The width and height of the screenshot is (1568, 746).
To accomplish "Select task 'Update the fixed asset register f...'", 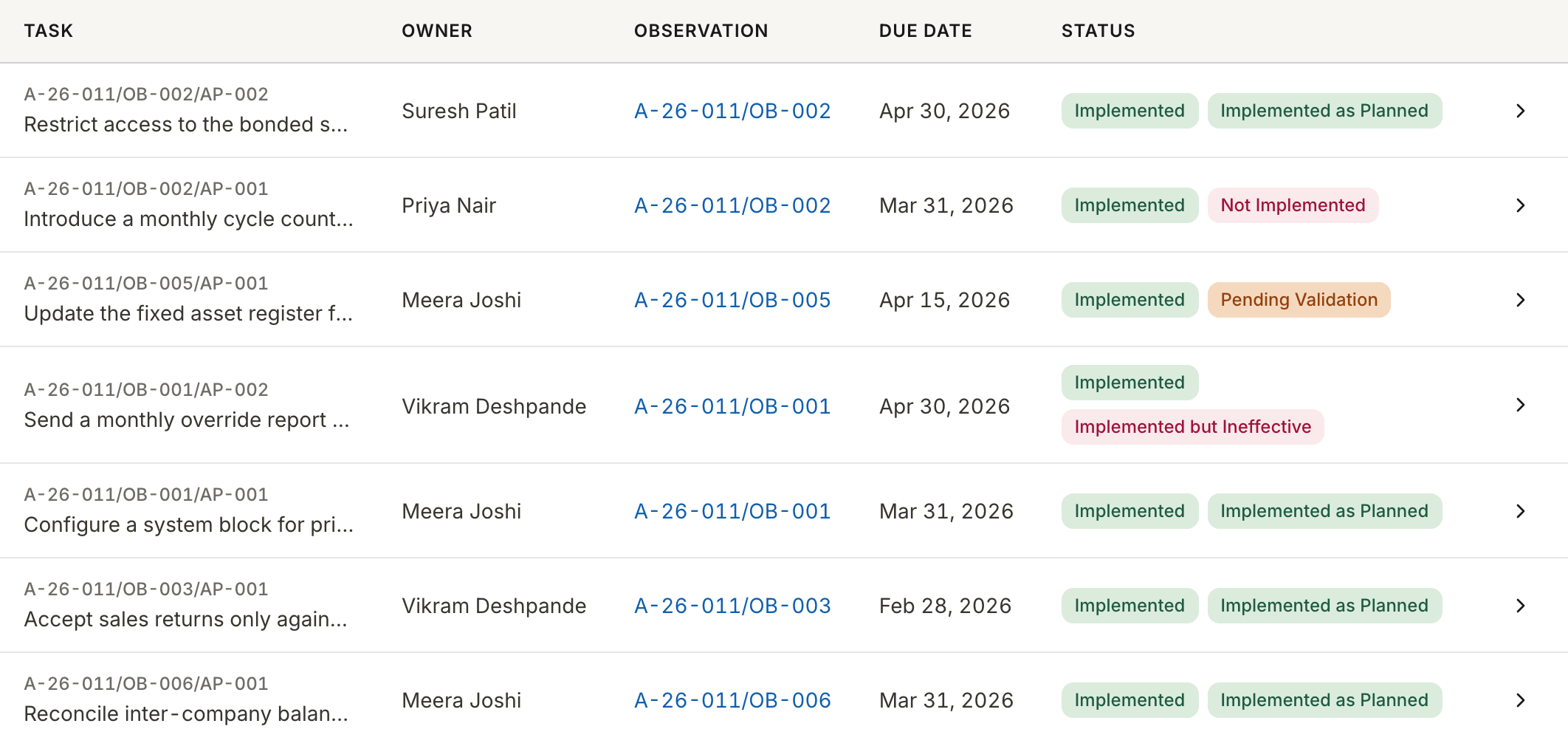I will [x=188, y=314].
